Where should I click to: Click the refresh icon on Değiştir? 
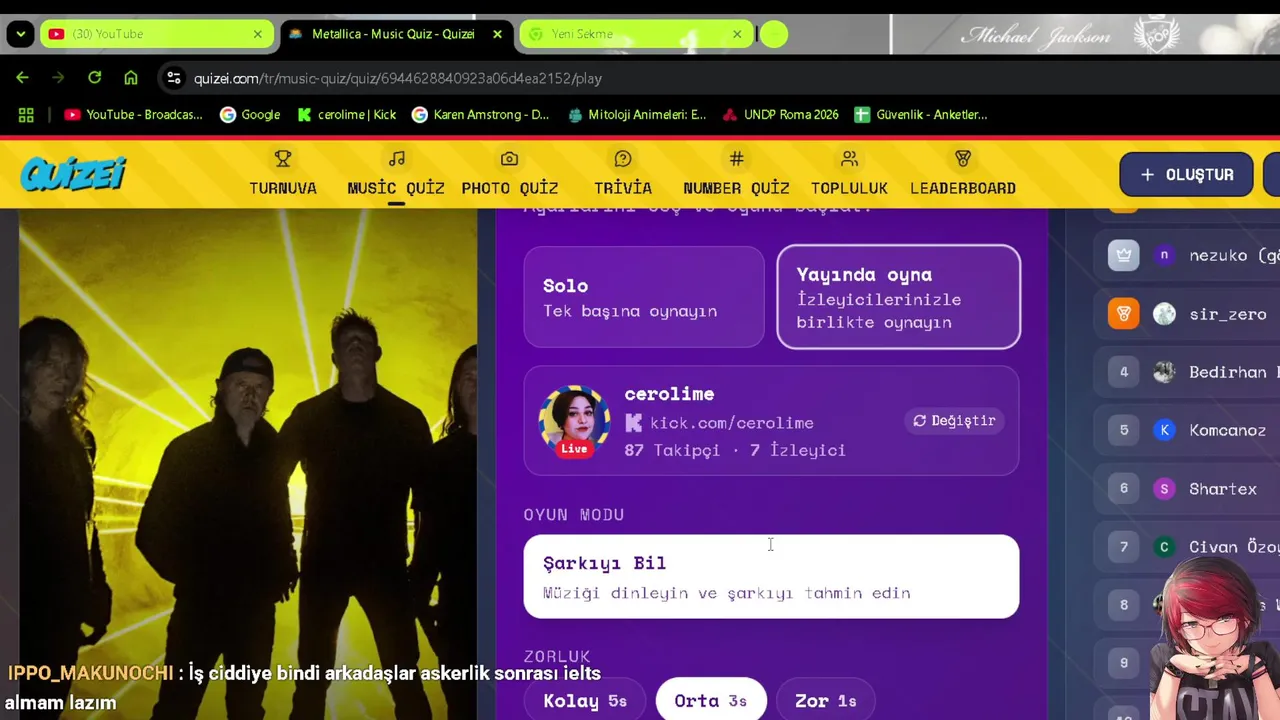pyautogui.click(x=920, y=421)
